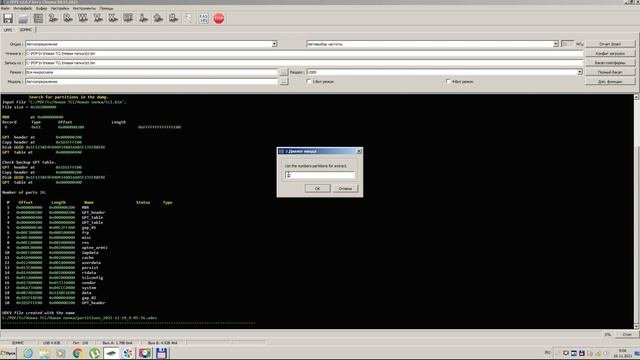640x360 pixels.
Task: Open the file explorer icon in taskbar
Action: pyautogui.click(x=44, y=353)
